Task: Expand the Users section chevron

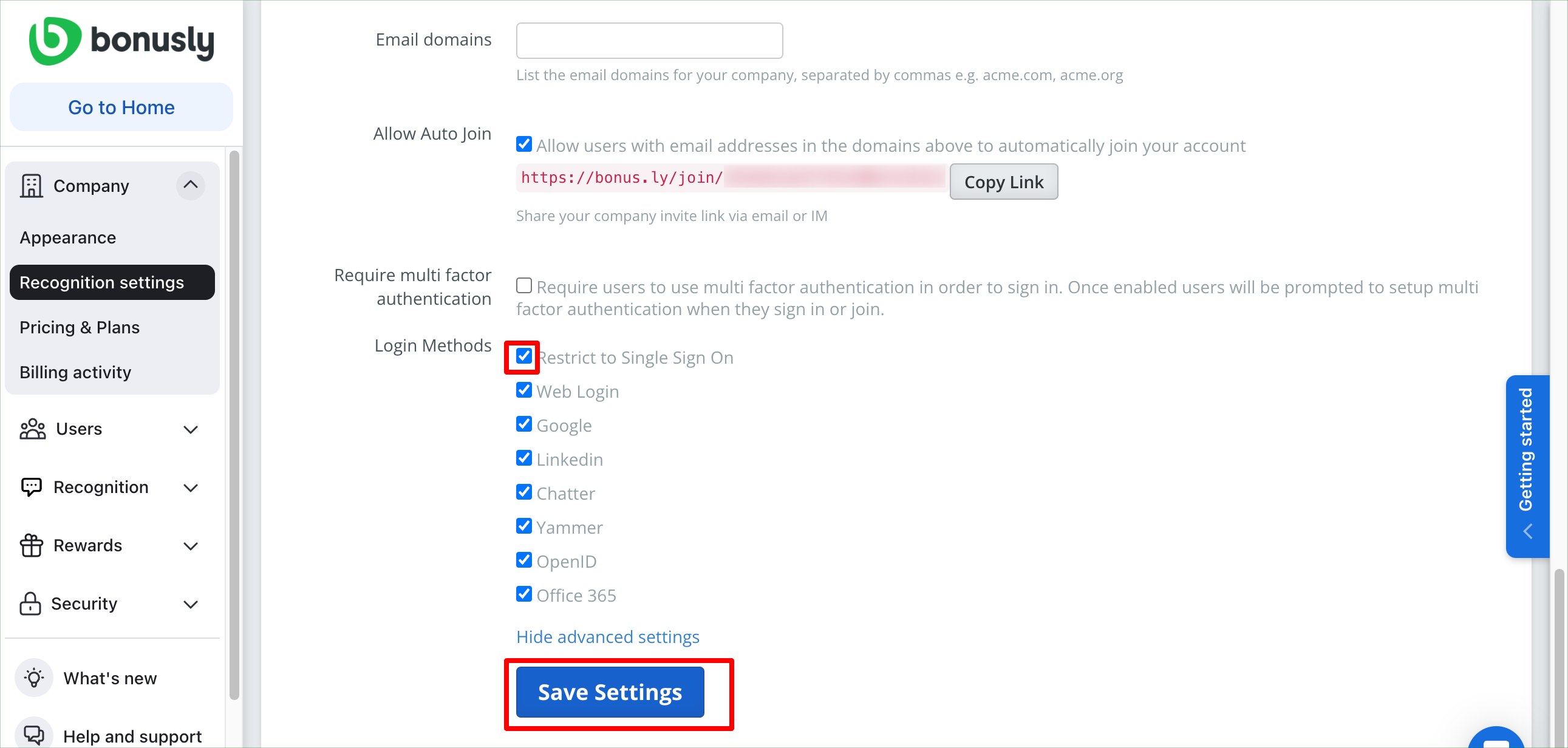Action: (191, 429)
